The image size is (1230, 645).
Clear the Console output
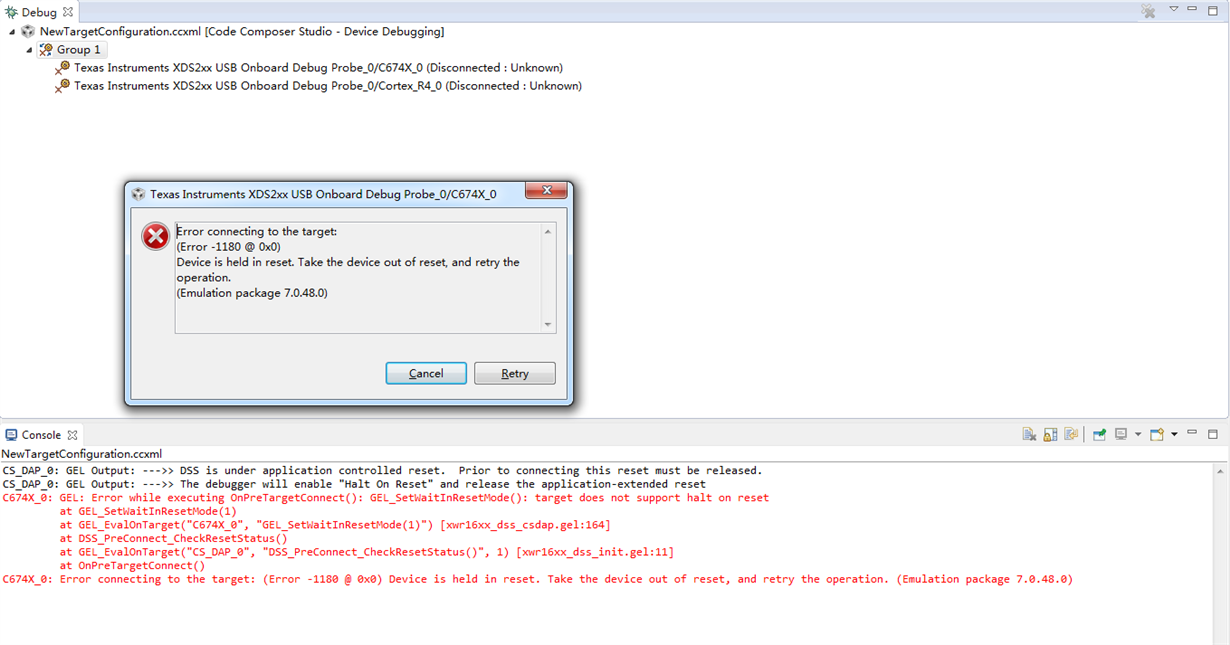[x=1029, y=434]
